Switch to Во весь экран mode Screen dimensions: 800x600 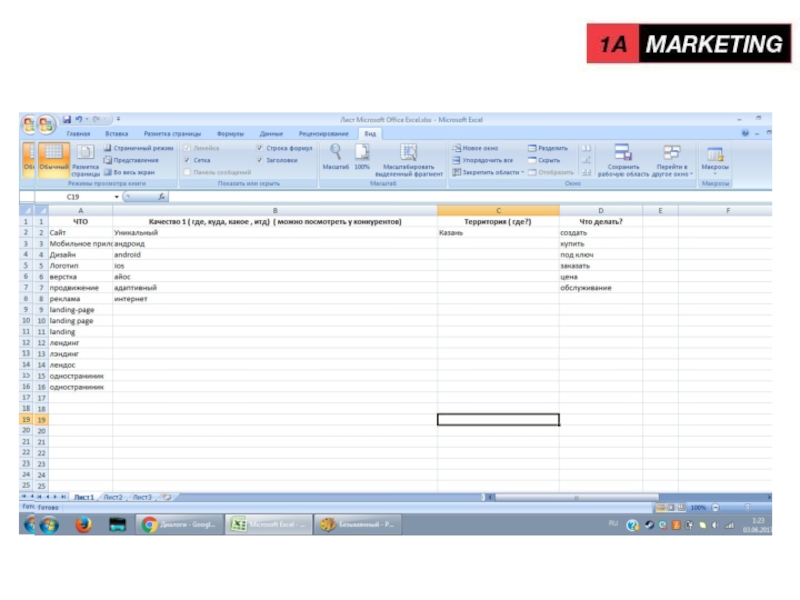130,172
